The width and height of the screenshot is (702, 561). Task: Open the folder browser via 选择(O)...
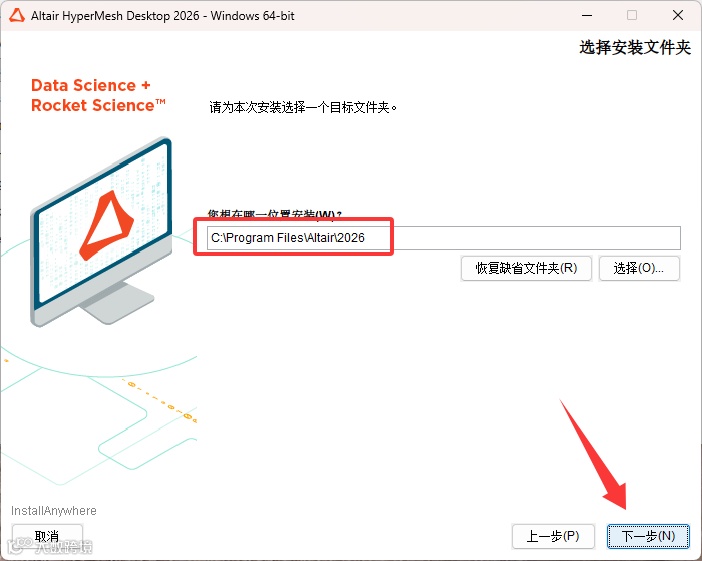[639, 268]
